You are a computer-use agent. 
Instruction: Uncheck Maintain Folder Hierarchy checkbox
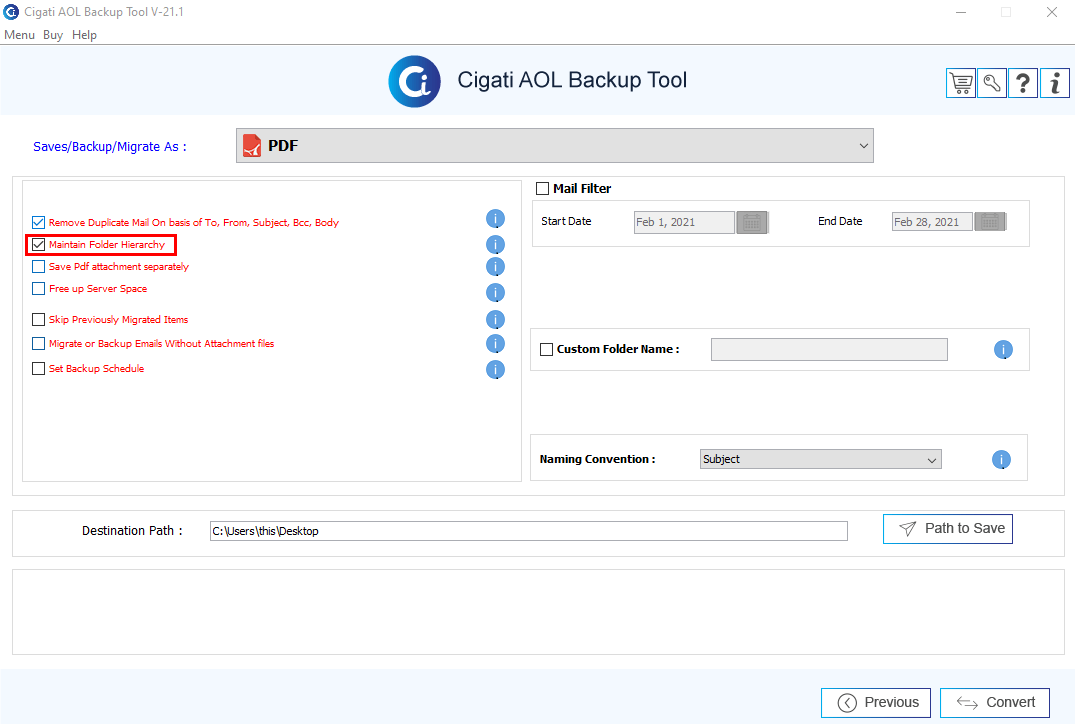click(38, 245)
